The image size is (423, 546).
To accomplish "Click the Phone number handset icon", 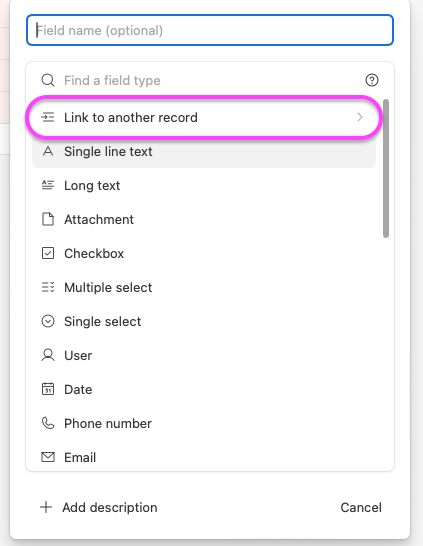I will click(x=48, y=423).
